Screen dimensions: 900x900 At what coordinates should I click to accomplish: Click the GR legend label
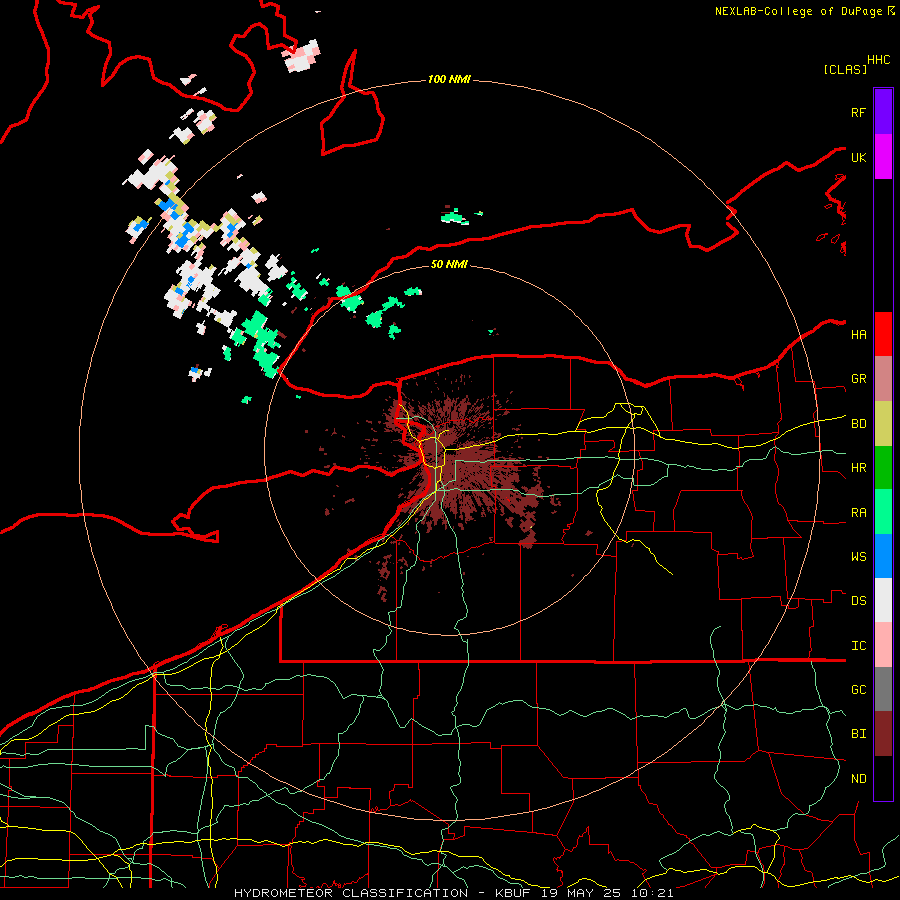tap(858, 379)
